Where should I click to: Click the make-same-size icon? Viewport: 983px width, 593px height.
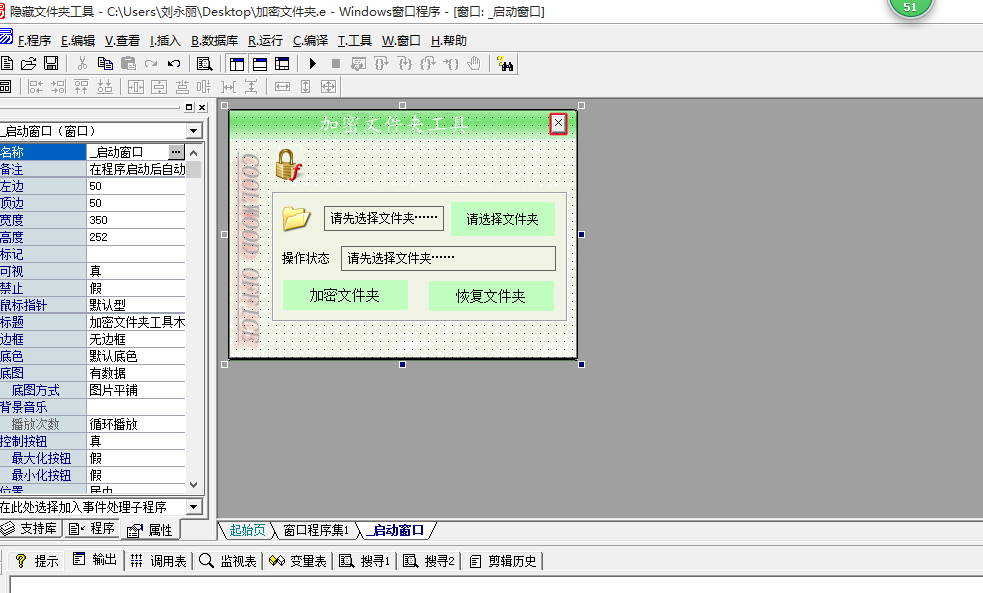329,87
